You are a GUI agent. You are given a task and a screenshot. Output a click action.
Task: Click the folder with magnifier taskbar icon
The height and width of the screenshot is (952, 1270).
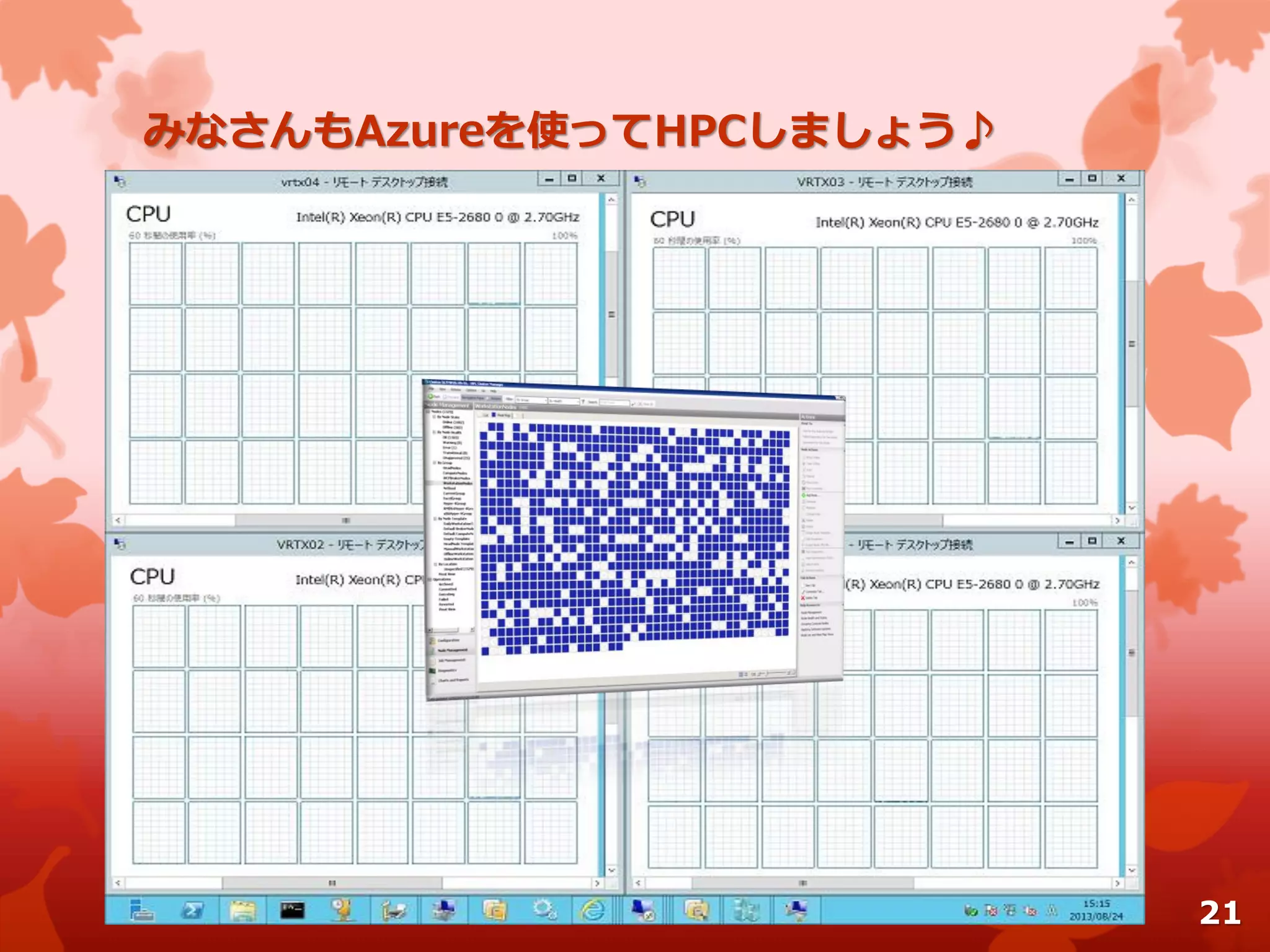(696, 910)
